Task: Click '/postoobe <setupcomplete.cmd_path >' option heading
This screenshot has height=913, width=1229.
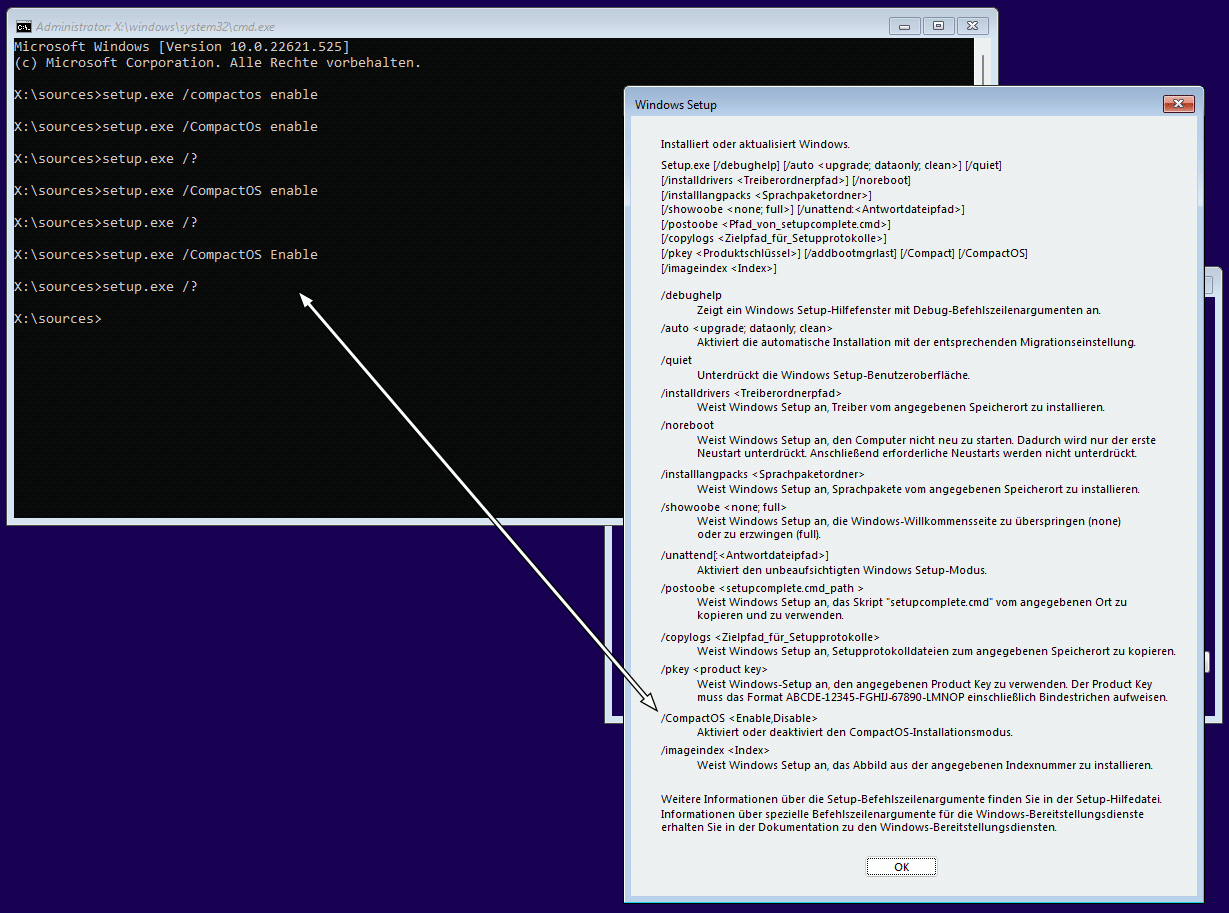Action: coord(762,588)
